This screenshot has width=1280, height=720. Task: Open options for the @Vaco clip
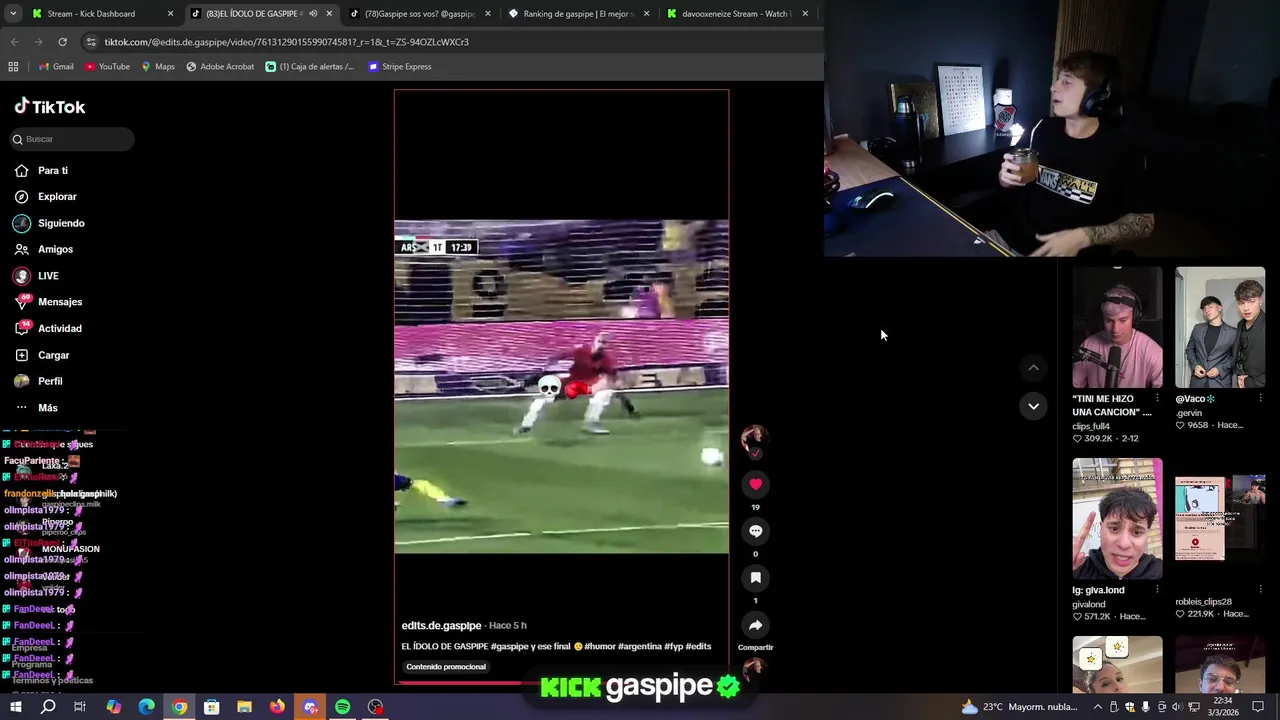(x=1260, y=398)
